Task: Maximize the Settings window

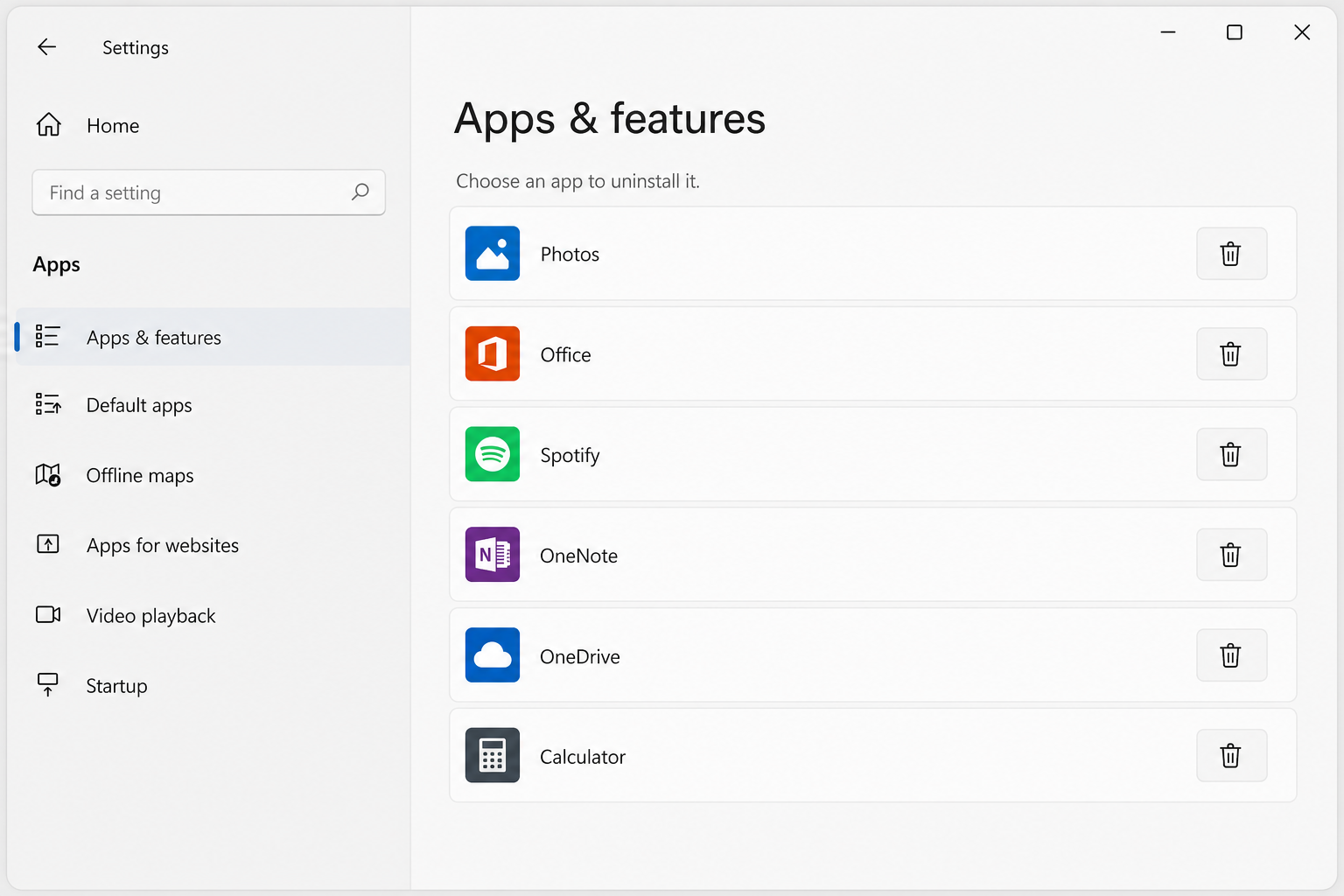Action: coord(1235,32)
